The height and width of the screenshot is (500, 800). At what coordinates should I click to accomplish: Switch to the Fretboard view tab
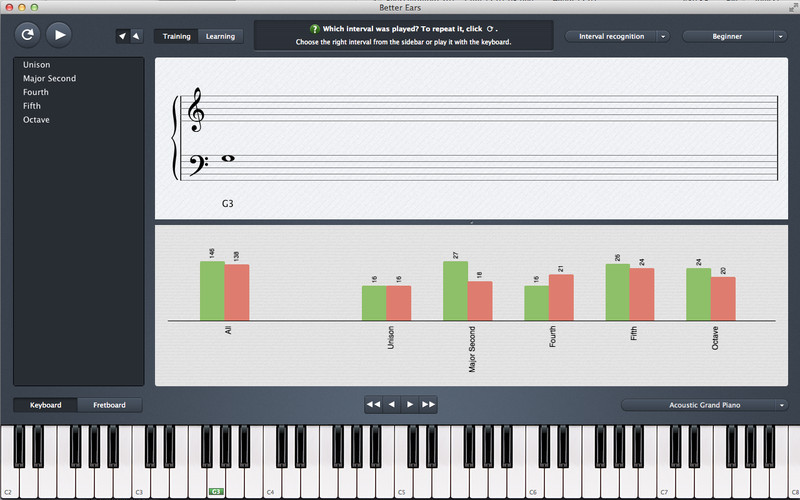click(109, 405)
